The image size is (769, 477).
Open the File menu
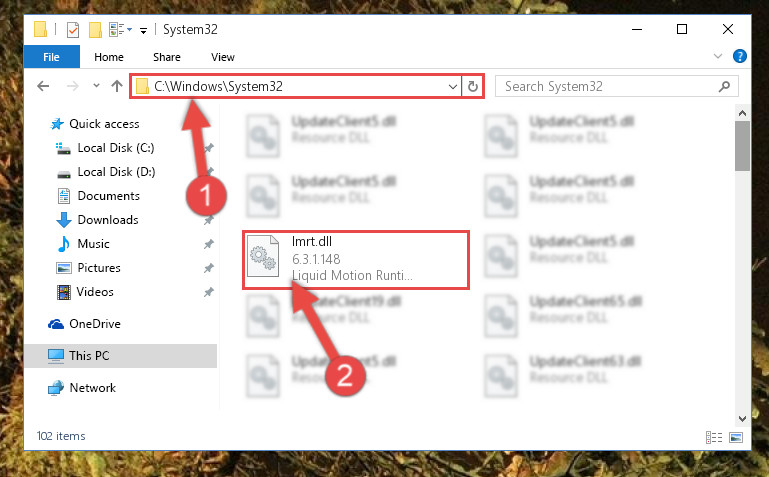click(51, 57)
